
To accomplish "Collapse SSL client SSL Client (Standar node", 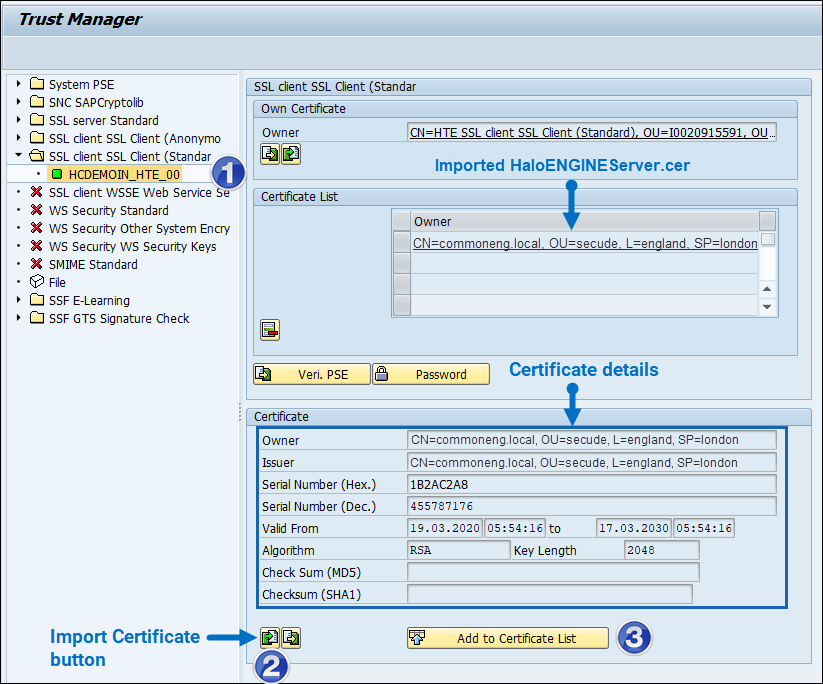I will pos(18,155).
